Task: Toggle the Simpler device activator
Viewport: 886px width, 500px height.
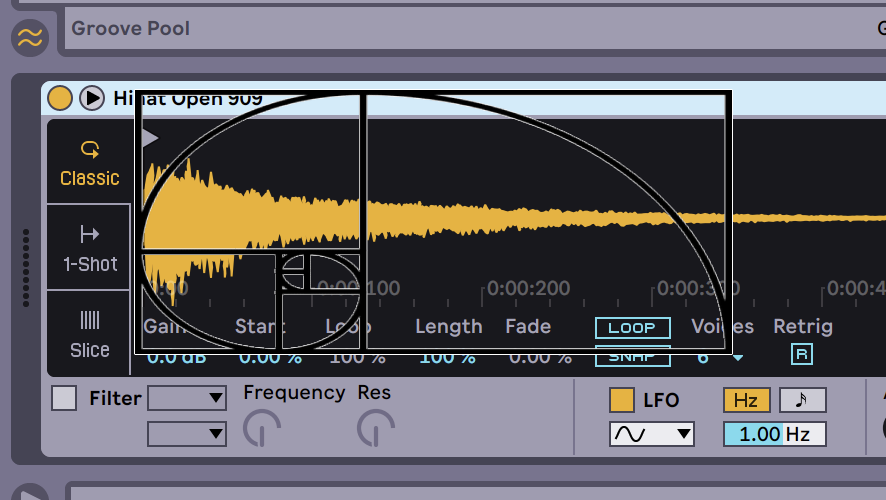Action: click(x=59, y=98)
